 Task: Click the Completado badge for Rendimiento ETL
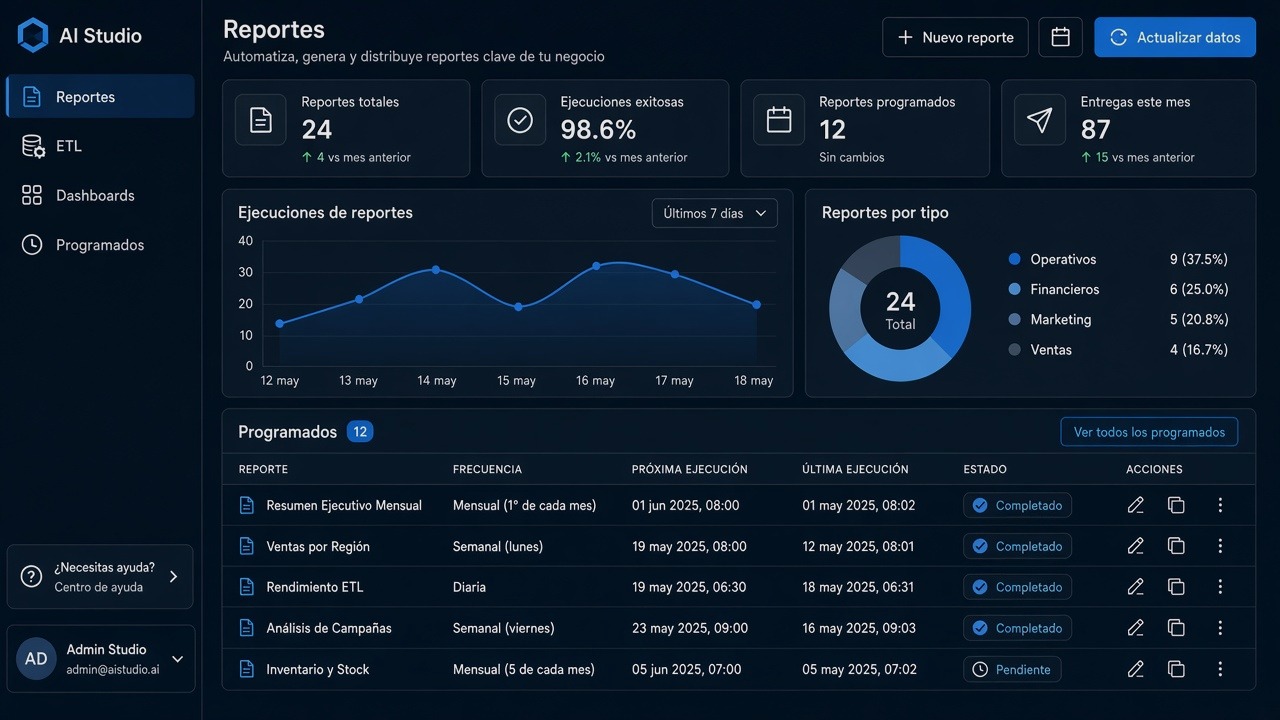(x=1017, y=587)
